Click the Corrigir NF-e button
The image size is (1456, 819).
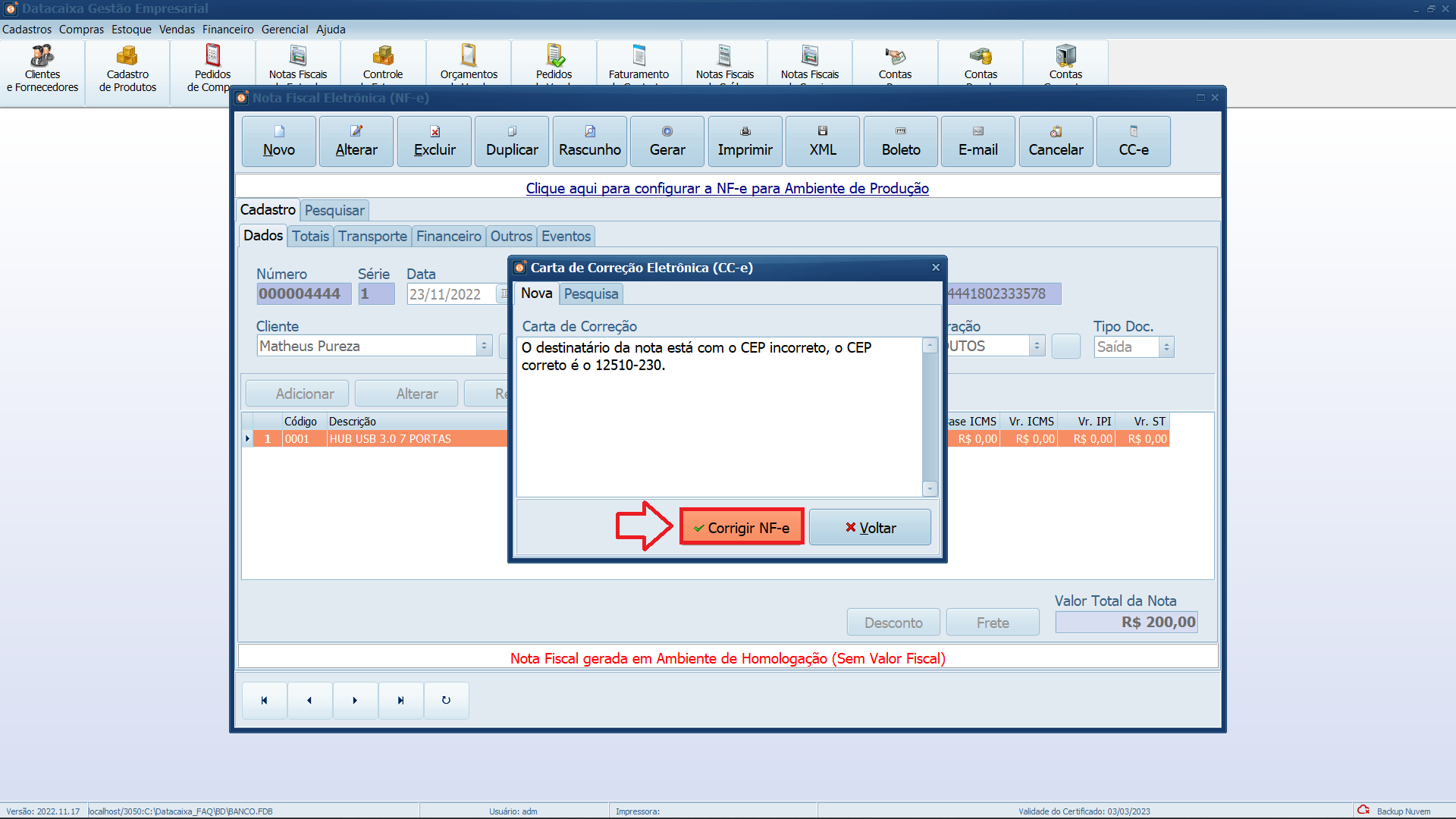pos(741,527)
